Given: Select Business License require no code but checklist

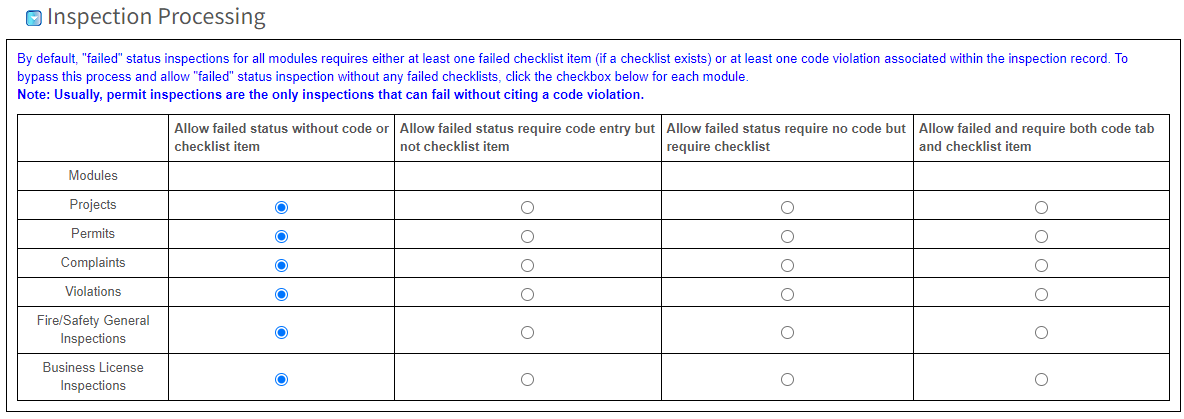Looking at the screenshot, I should pyautogui.click(x=787, y=379).
